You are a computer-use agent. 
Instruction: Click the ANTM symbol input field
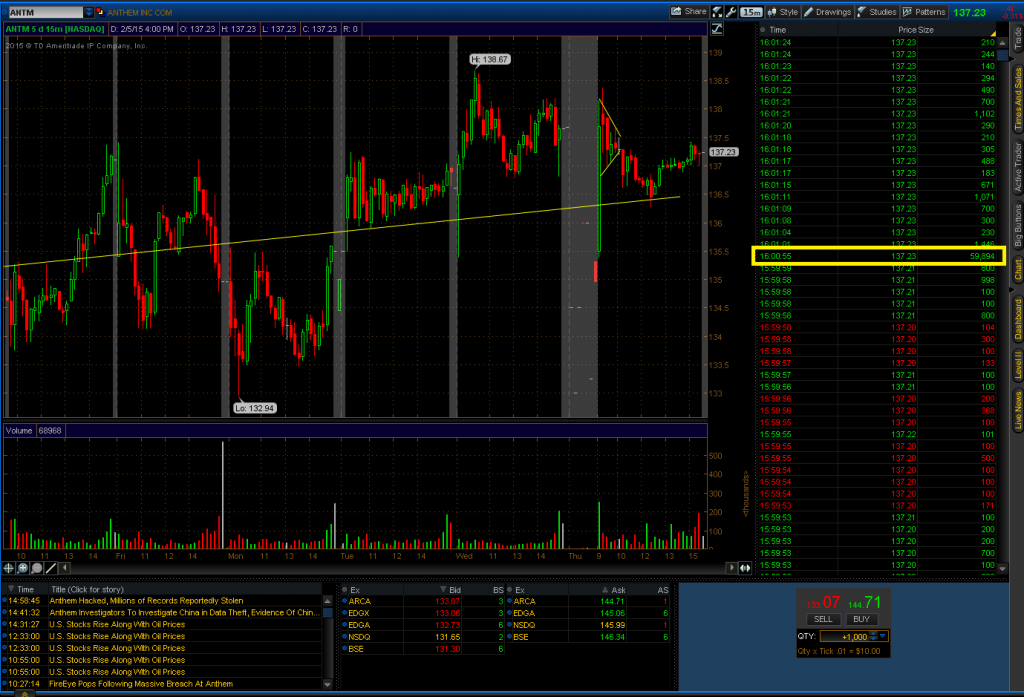pyautogui.click(x=46, y=12)
